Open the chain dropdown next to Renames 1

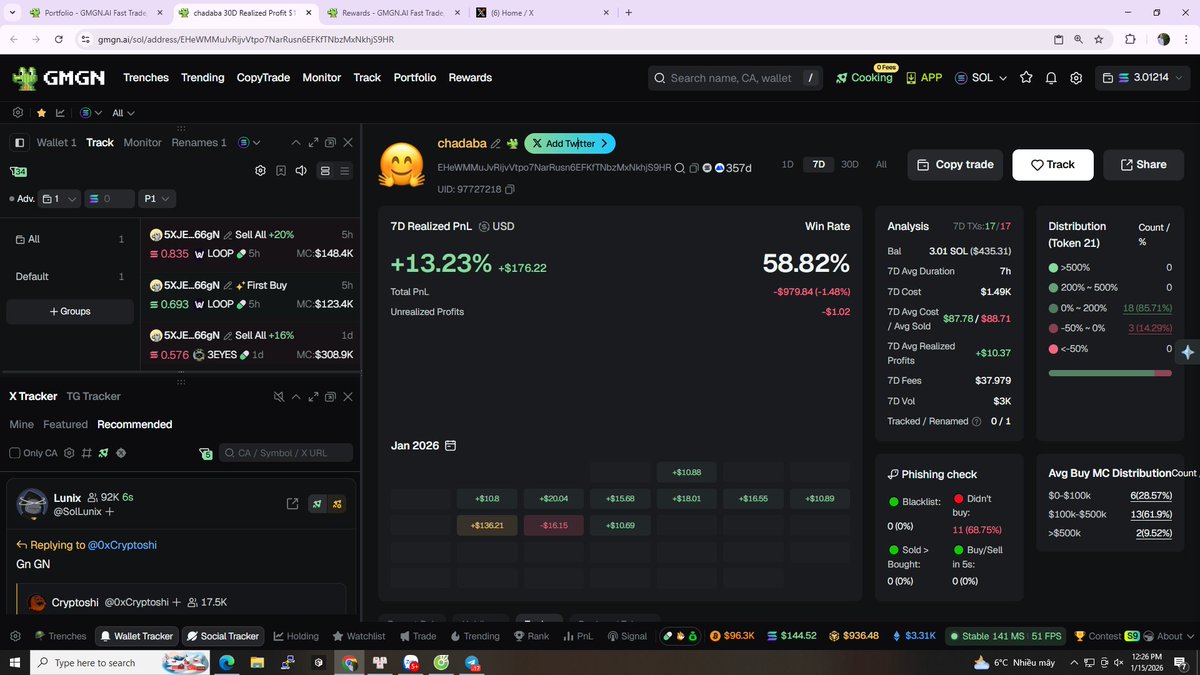[249, 143]
